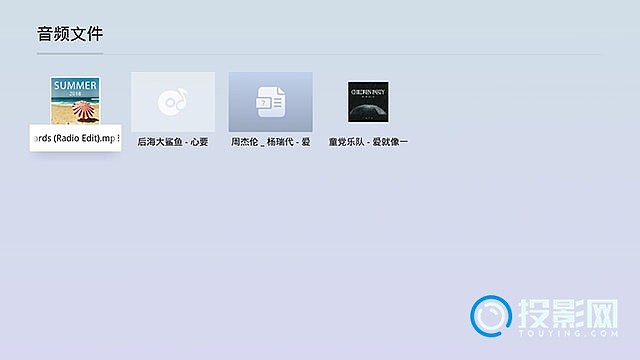Select the blue-shaded tile of the 周杰伦 file
The image size is (640, 360).
271,102
